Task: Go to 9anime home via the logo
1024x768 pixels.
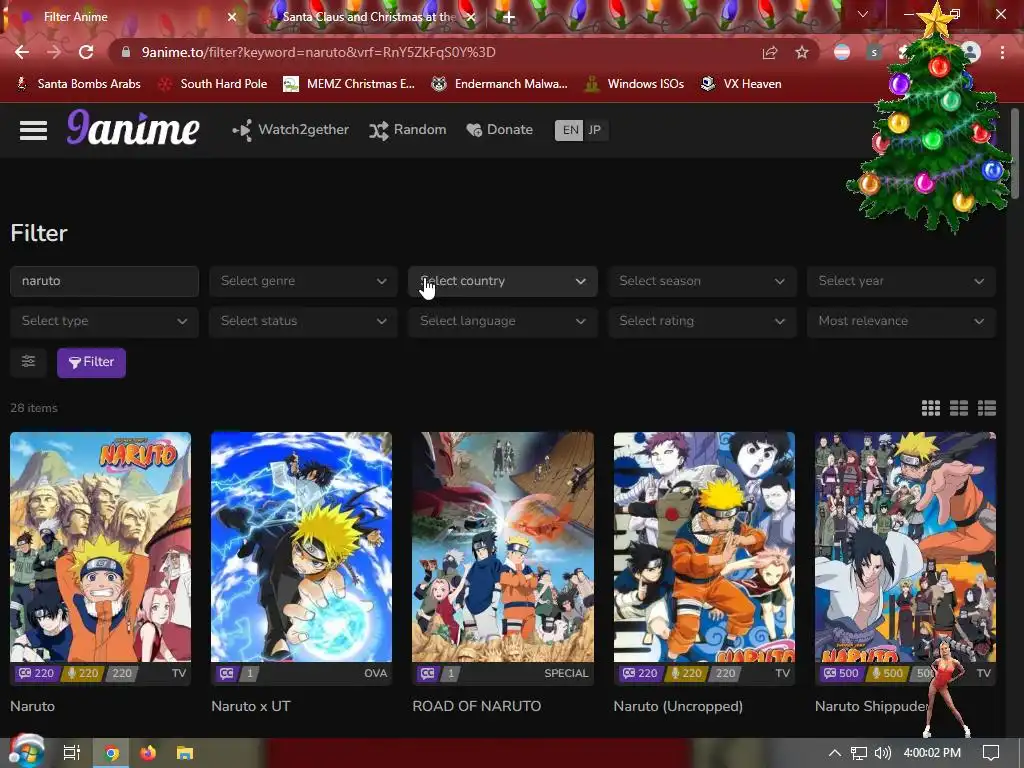Action: click(133, 128)
